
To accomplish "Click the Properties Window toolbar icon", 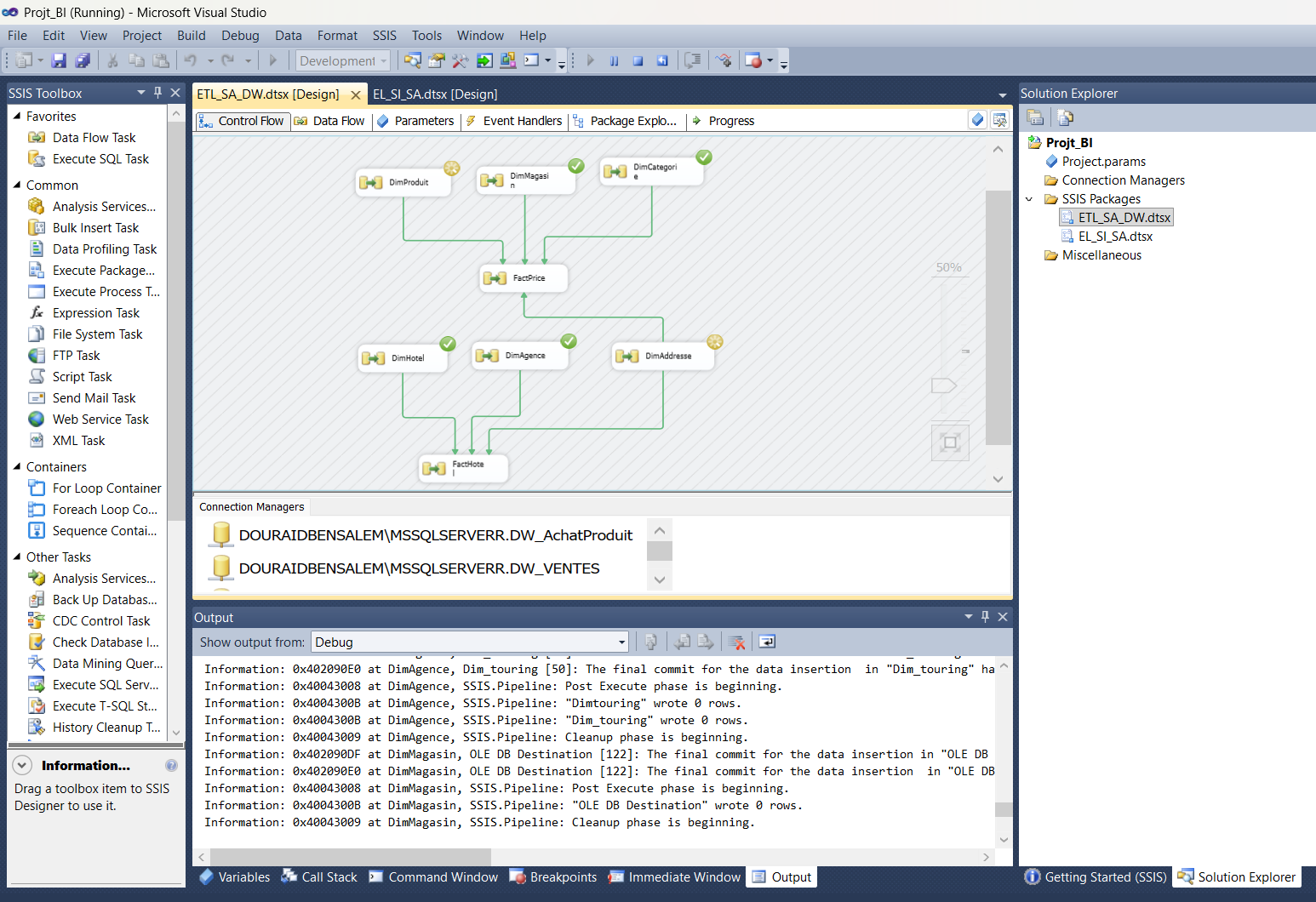I will (437, 60).
